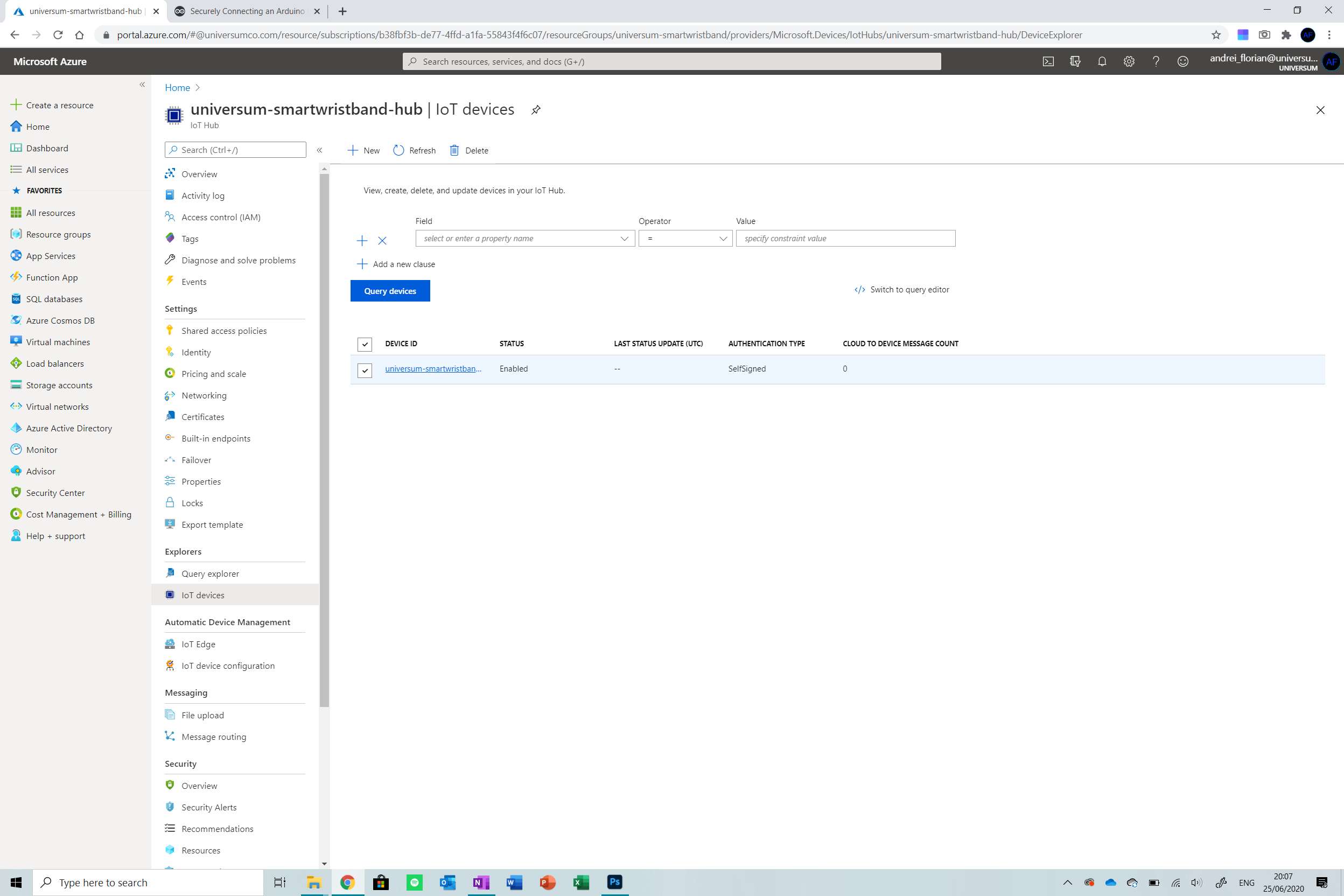This screenshot has height=896, width=1344.
Task: Click the constraint value input field
Action: coord(845,239)
